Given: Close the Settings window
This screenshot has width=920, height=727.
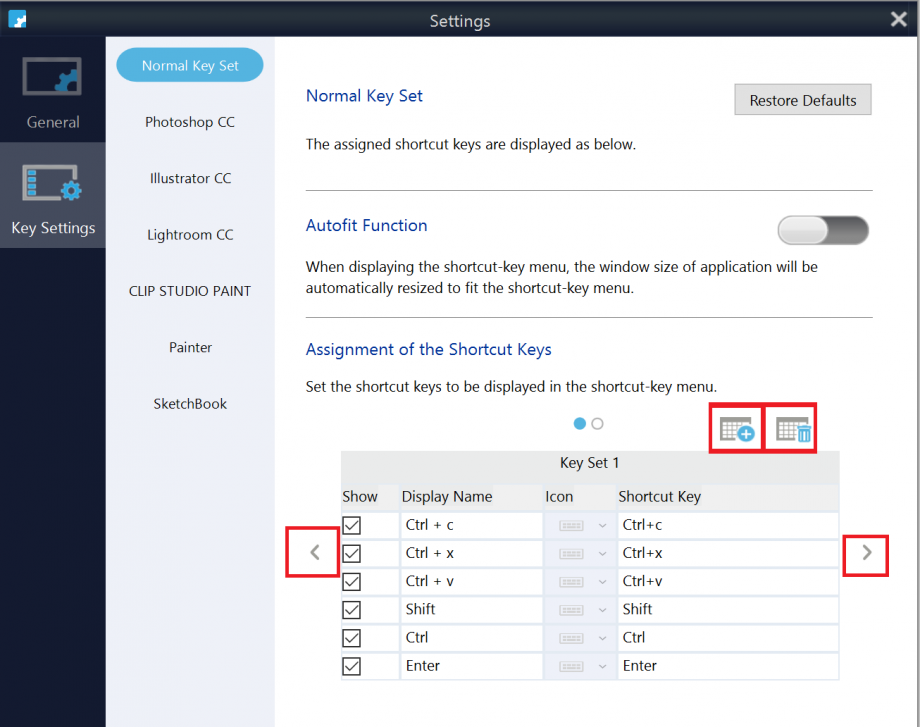Looking at the screenshot, I should coord(898,19).
